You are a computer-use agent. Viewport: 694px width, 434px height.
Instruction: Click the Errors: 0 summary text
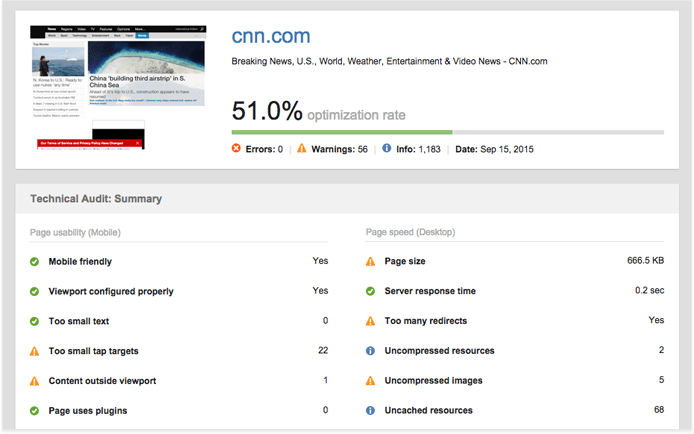tap(264, 149)
